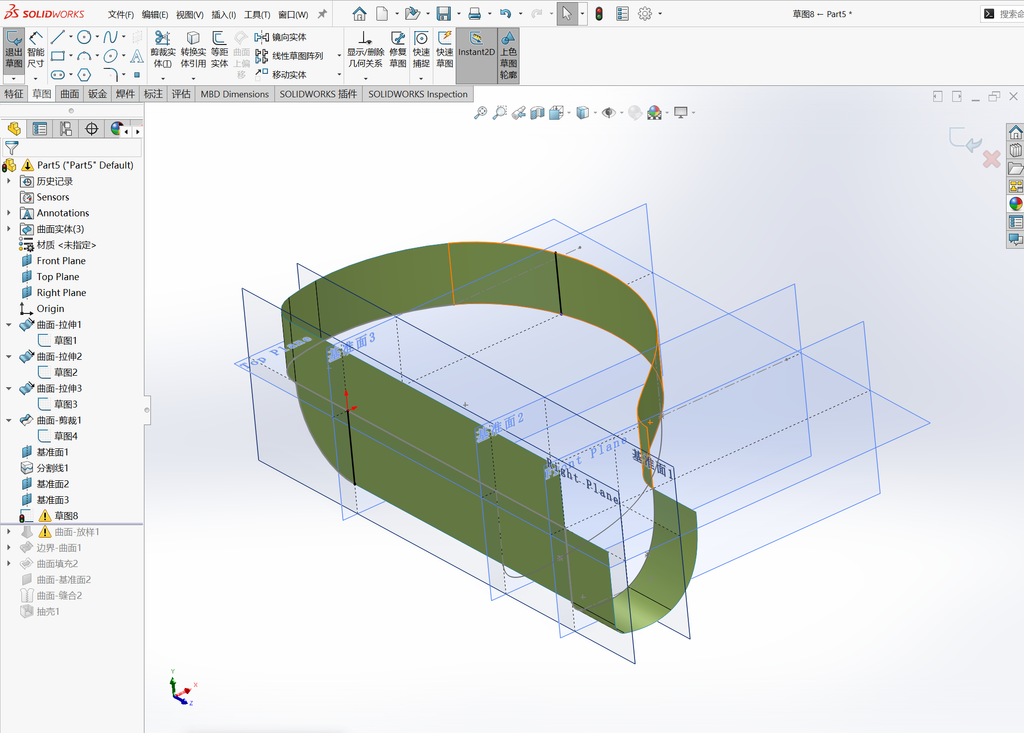Click the Options gear icon
The width and height of the screenshot is (1024, 733).
click(645, 14)
